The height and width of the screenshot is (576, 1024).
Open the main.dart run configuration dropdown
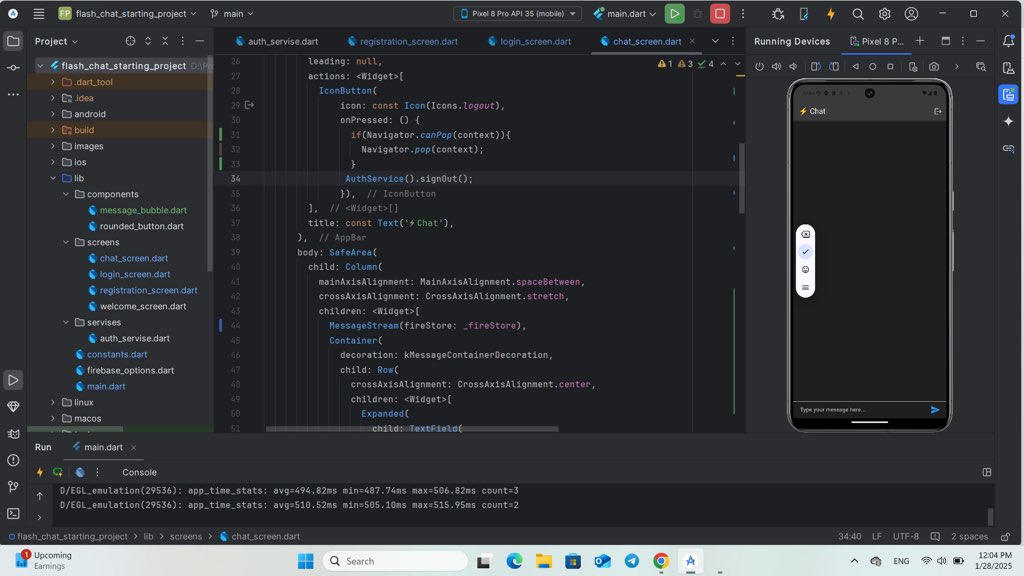pos(625,14)
